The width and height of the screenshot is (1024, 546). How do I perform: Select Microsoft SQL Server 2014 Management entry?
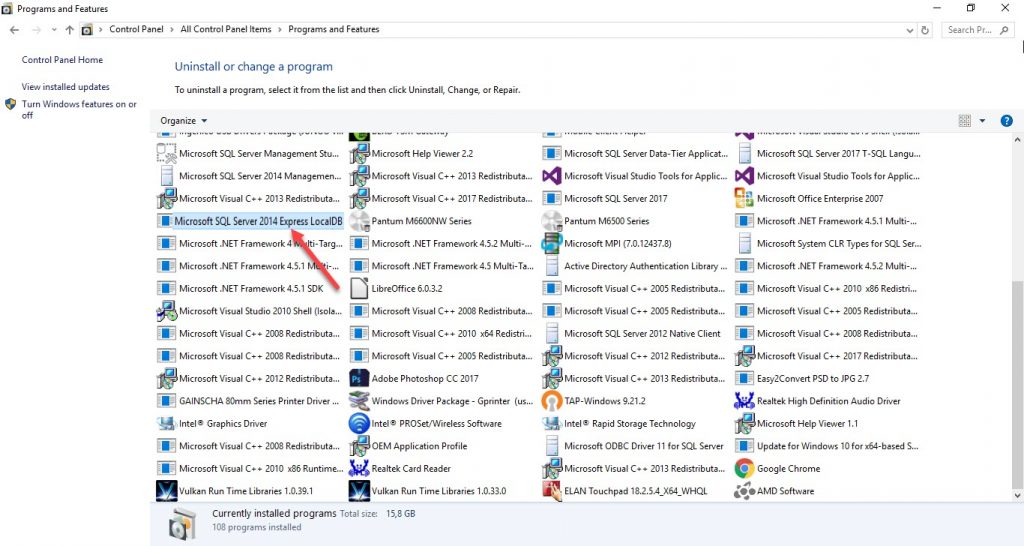(249, 176)
